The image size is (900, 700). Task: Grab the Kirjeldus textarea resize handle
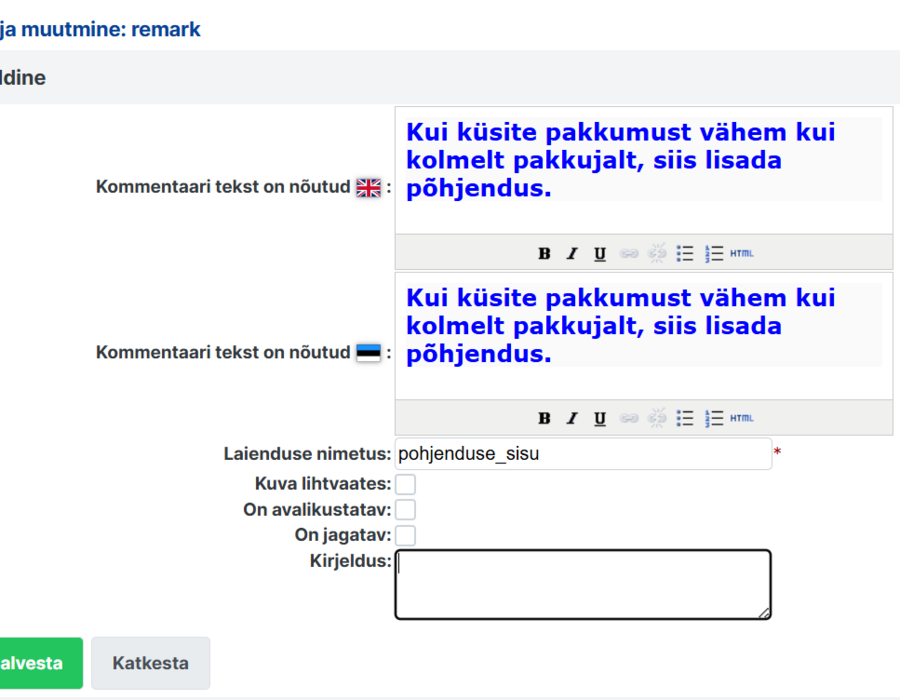pyautogui.click(x=764, y=613)
